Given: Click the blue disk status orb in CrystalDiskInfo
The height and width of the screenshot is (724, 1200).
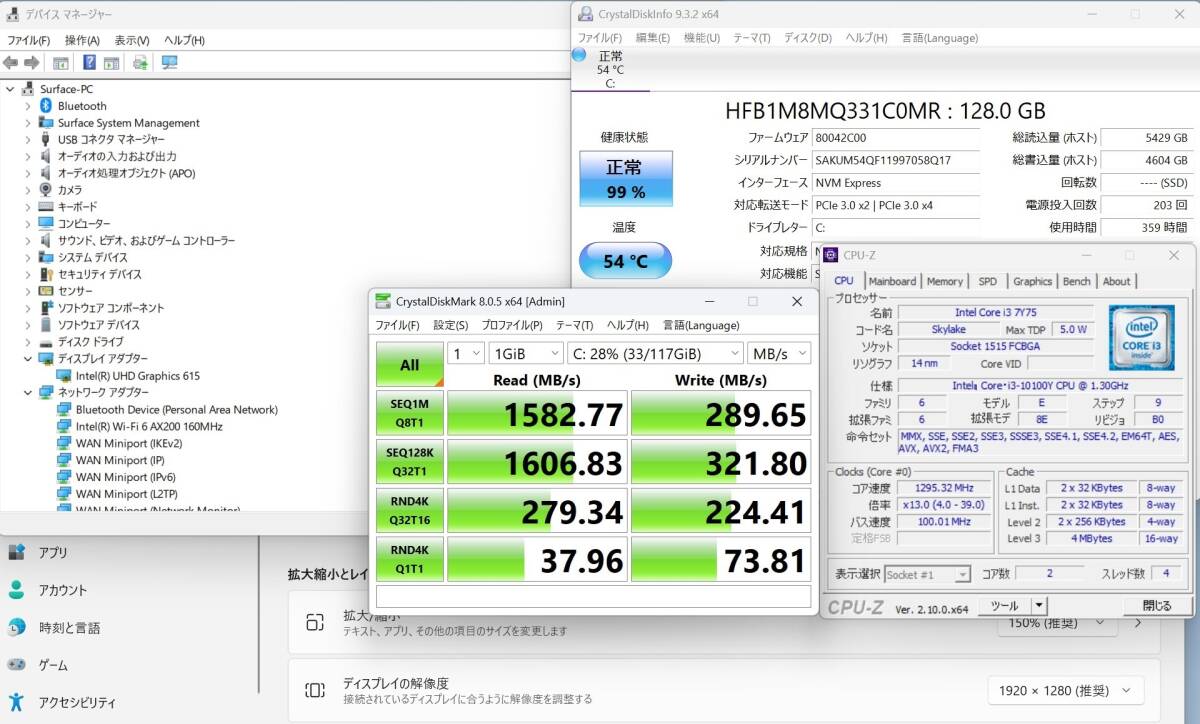Looking at the screenshot, I should 579,55.
